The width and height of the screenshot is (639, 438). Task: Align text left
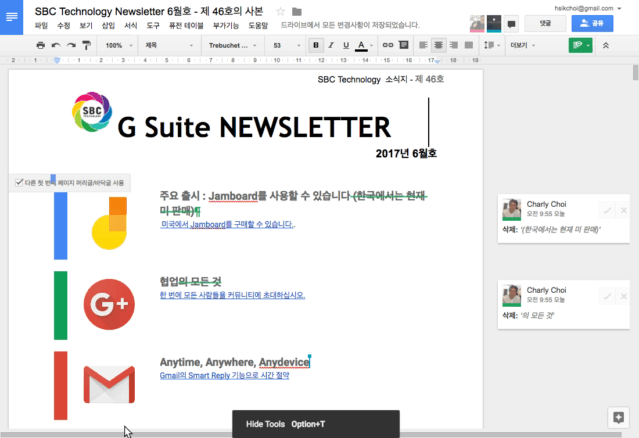[x=423, y=45]
